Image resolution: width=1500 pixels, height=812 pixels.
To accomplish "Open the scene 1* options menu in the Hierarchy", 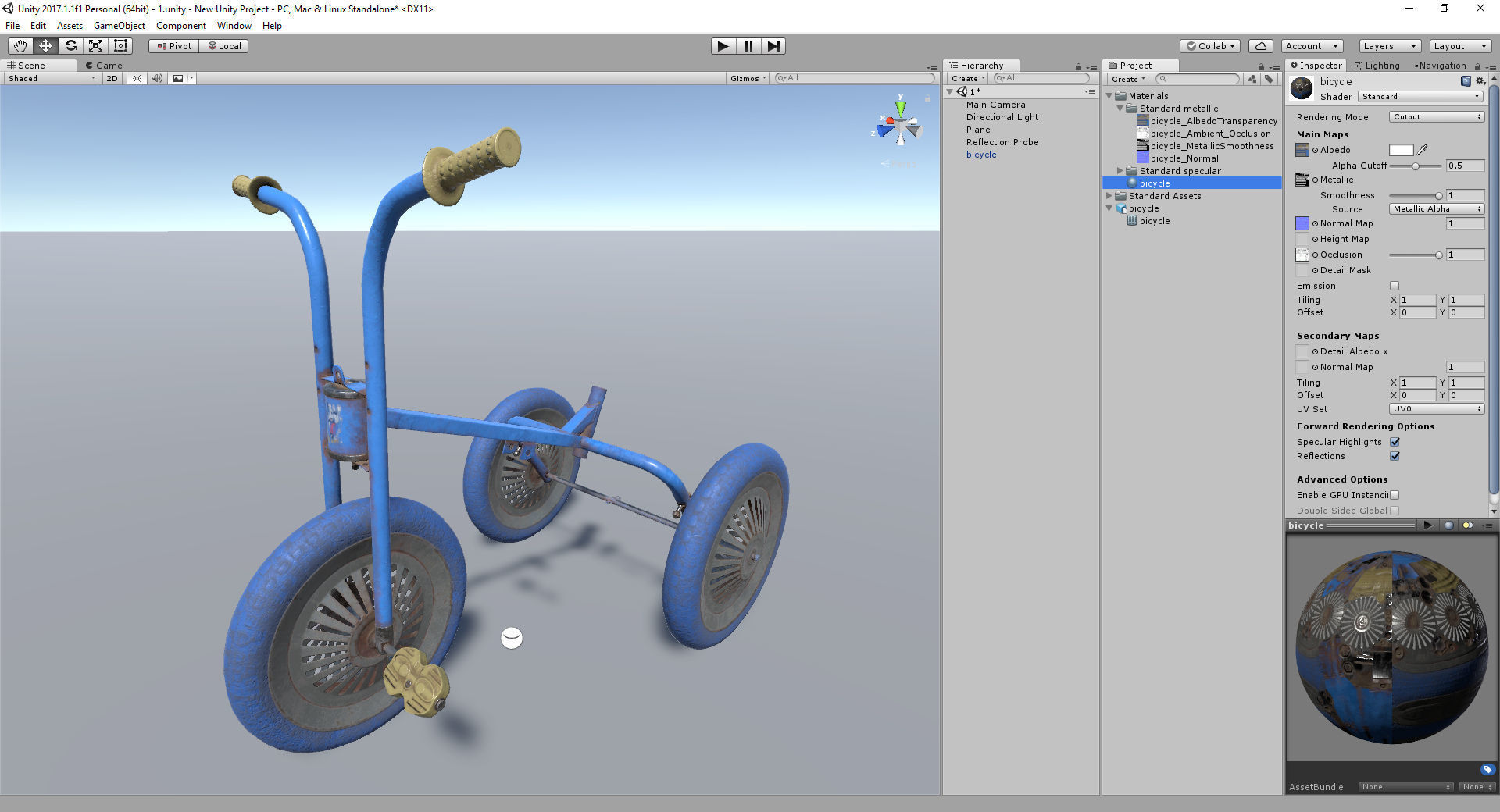I will click(x=1090, y=92).
